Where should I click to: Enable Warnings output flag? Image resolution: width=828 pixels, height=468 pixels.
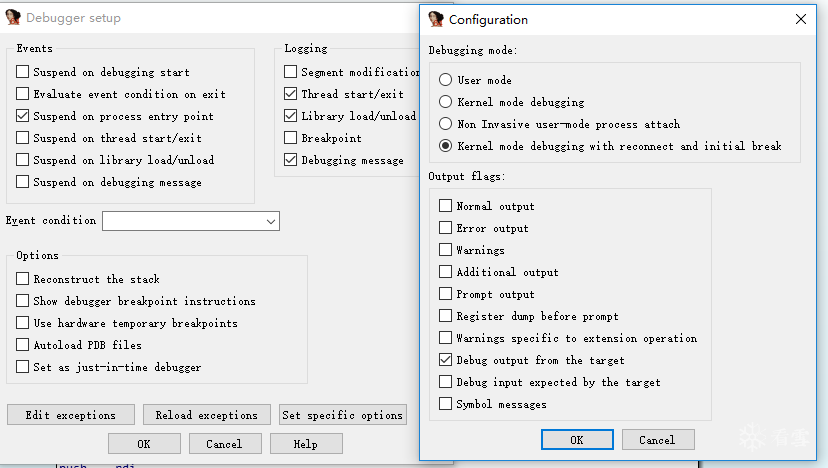[x=446, y=250]
